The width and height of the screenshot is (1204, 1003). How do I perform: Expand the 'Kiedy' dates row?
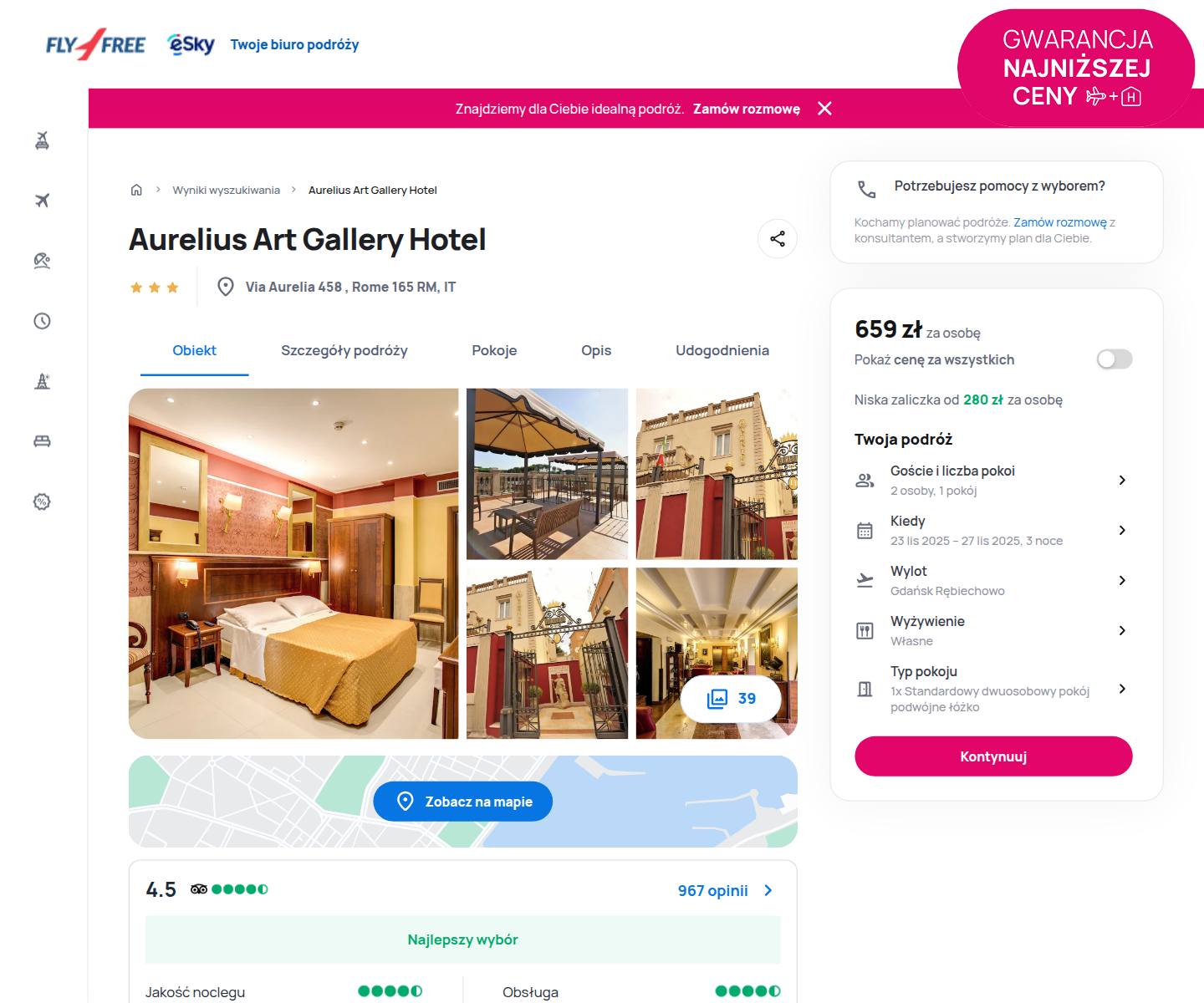coord(992,530)
